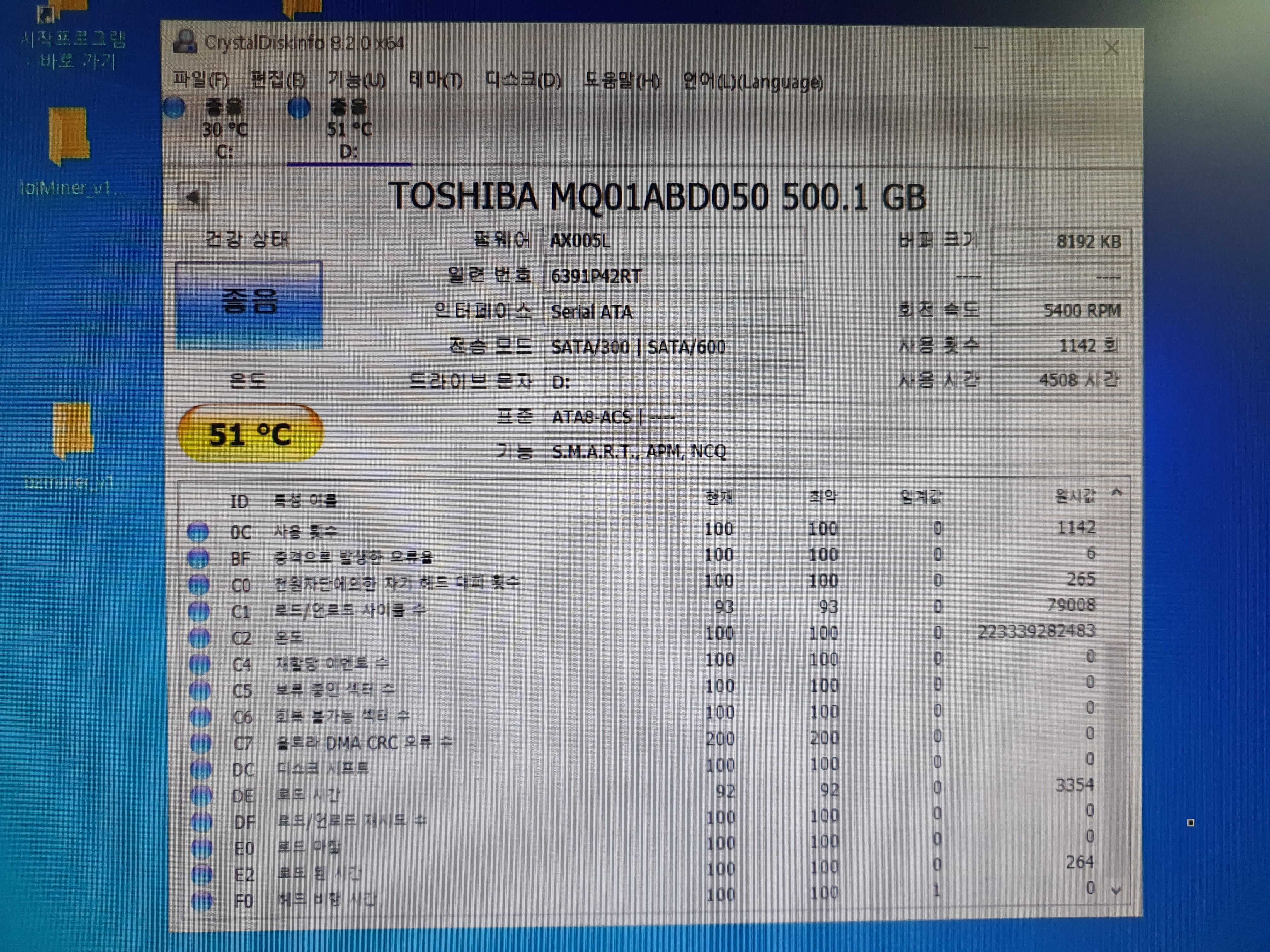Click raw value 3354 in row DE

[1074, 785]
